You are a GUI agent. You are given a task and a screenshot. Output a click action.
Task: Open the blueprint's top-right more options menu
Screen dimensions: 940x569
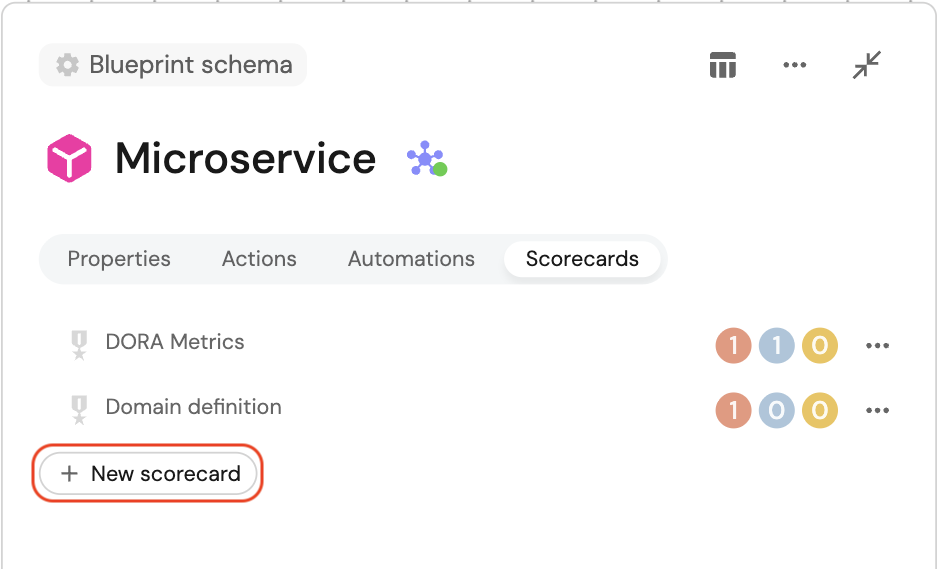(794, 66)
